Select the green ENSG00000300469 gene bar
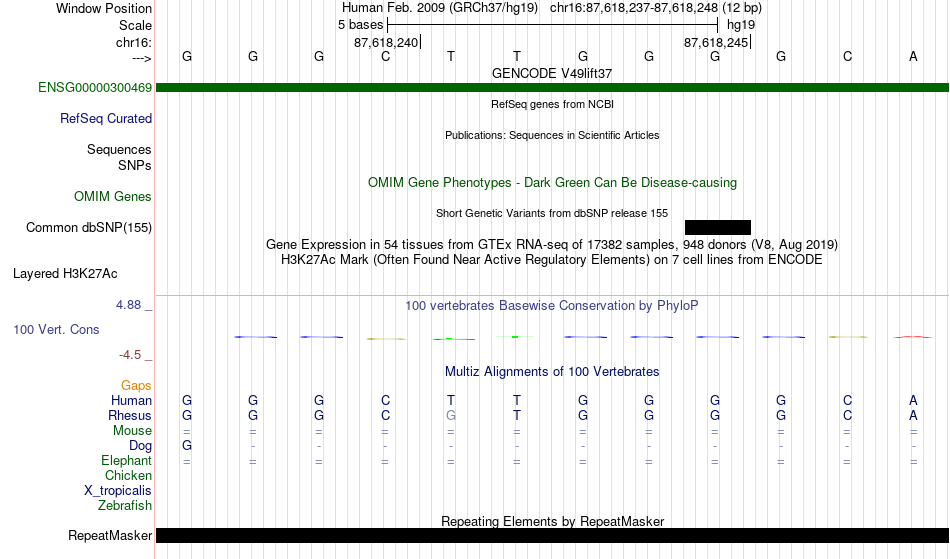 tap(552, 87)
